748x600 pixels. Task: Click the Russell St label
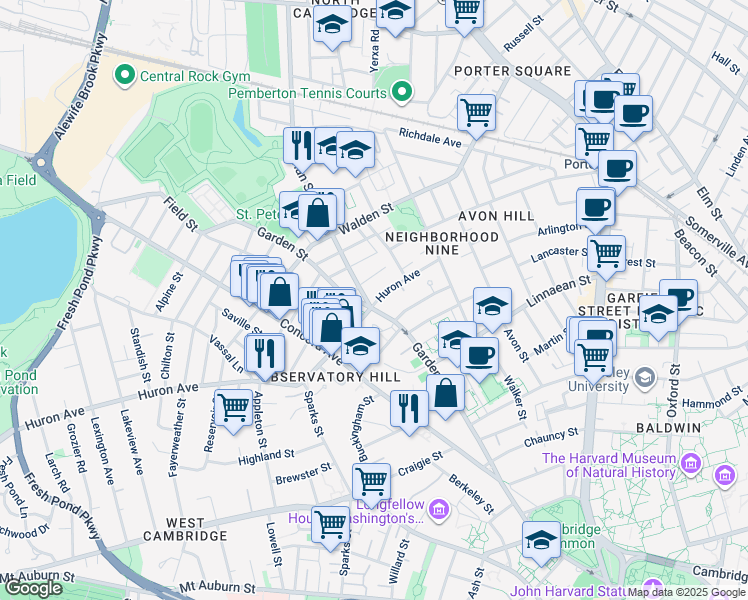point(524,33)
